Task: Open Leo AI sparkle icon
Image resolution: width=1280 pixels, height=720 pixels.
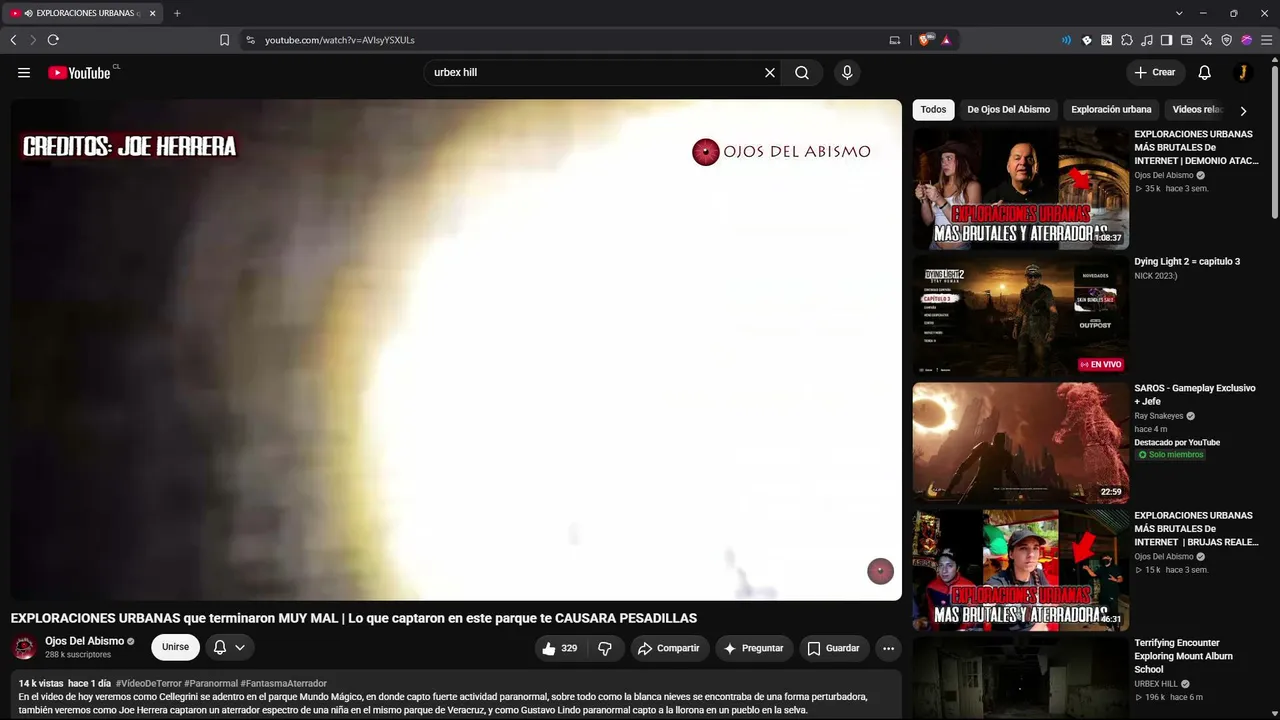Action: click(x=1207, y=40)
